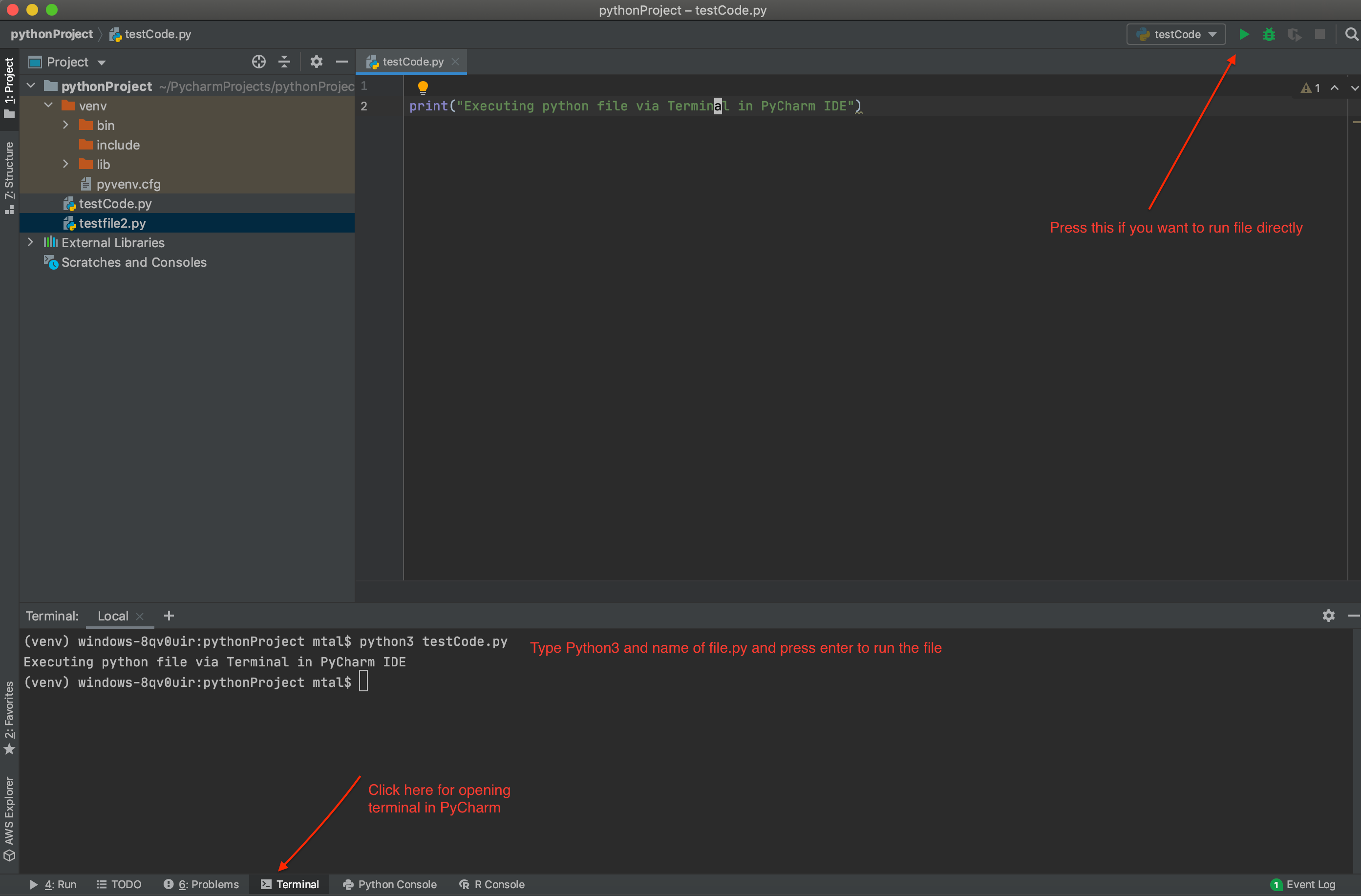This screenshot has height=896, width=1361.
Task: Select testfile2.py in project tree
Action: click(x=112, y=223)
